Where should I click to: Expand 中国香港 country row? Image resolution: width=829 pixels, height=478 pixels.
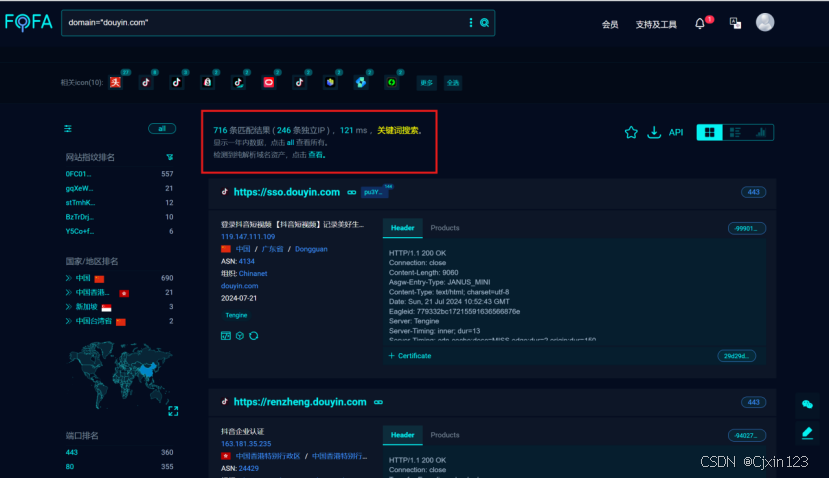pyautogui.click(x=68, y=292)
